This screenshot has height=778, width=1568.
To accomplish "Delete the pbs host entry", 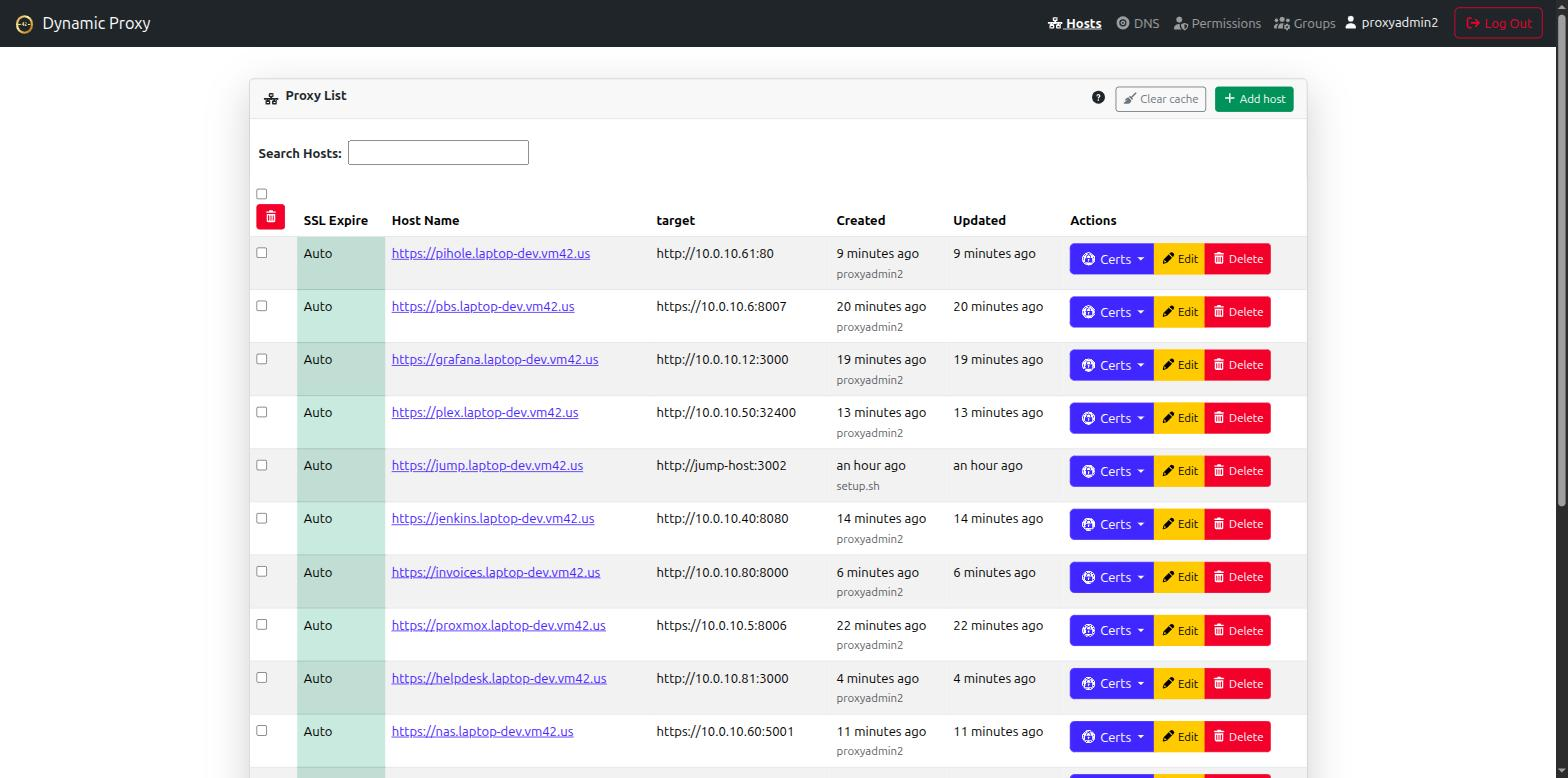I will [x=1238, y=312].
